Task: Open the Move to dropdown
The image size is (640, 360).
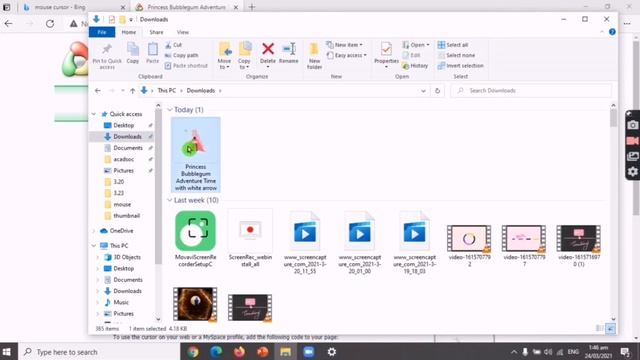Action: click(x=224, y=64)
